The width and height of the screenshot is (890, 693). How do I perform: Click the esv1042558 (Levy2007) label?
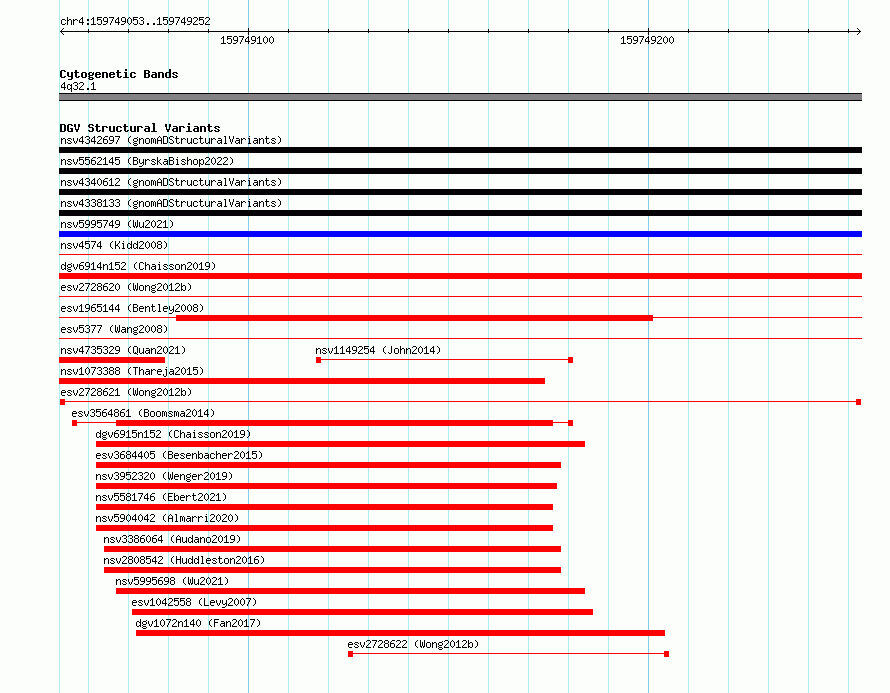tap(194, 602)
